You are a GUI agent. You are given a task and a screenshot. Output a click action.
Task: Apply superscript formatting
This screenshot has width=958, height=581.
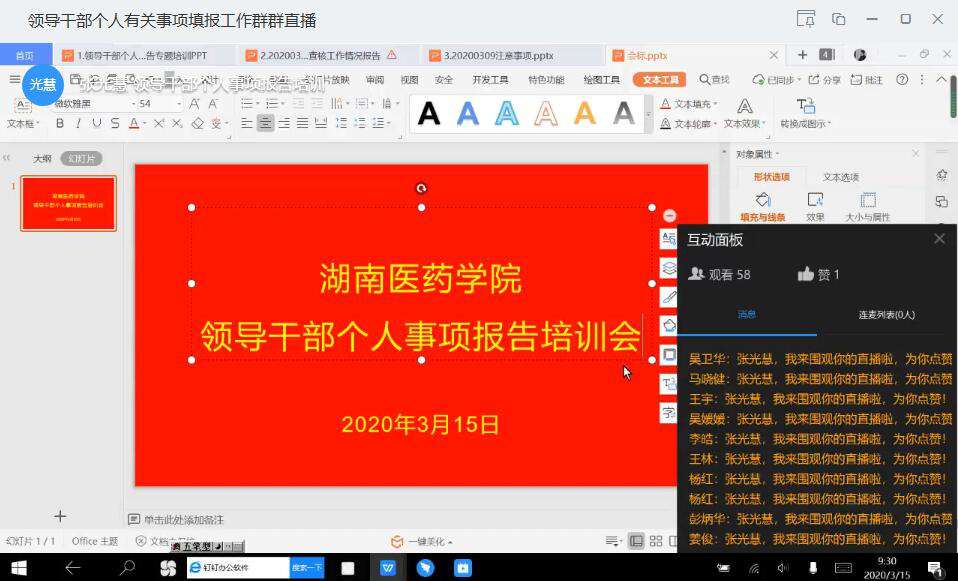(x=159, y=123)
